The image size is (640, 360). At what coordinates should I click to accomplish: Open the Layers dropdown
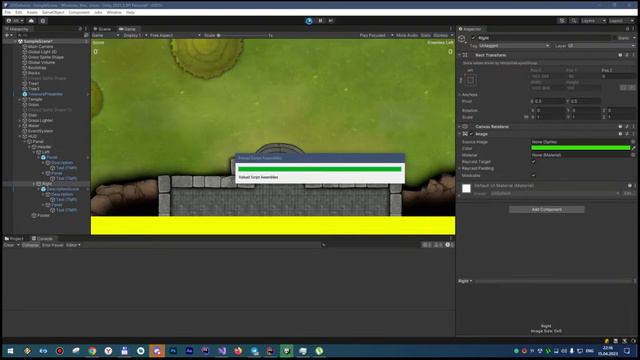pos(593,21)
